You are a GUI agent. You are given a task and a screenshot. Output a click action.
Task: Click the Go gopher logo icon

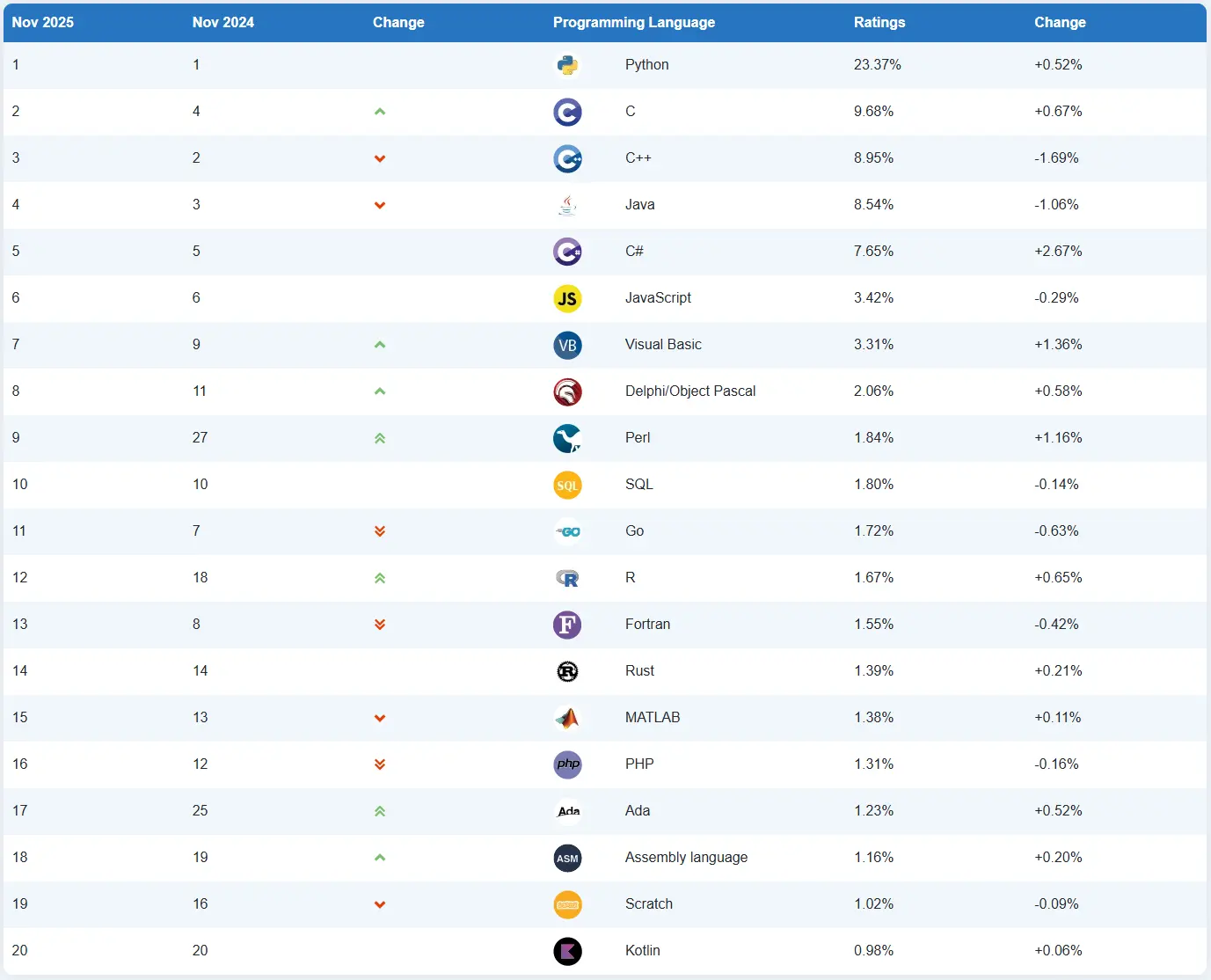click(567, 531)
